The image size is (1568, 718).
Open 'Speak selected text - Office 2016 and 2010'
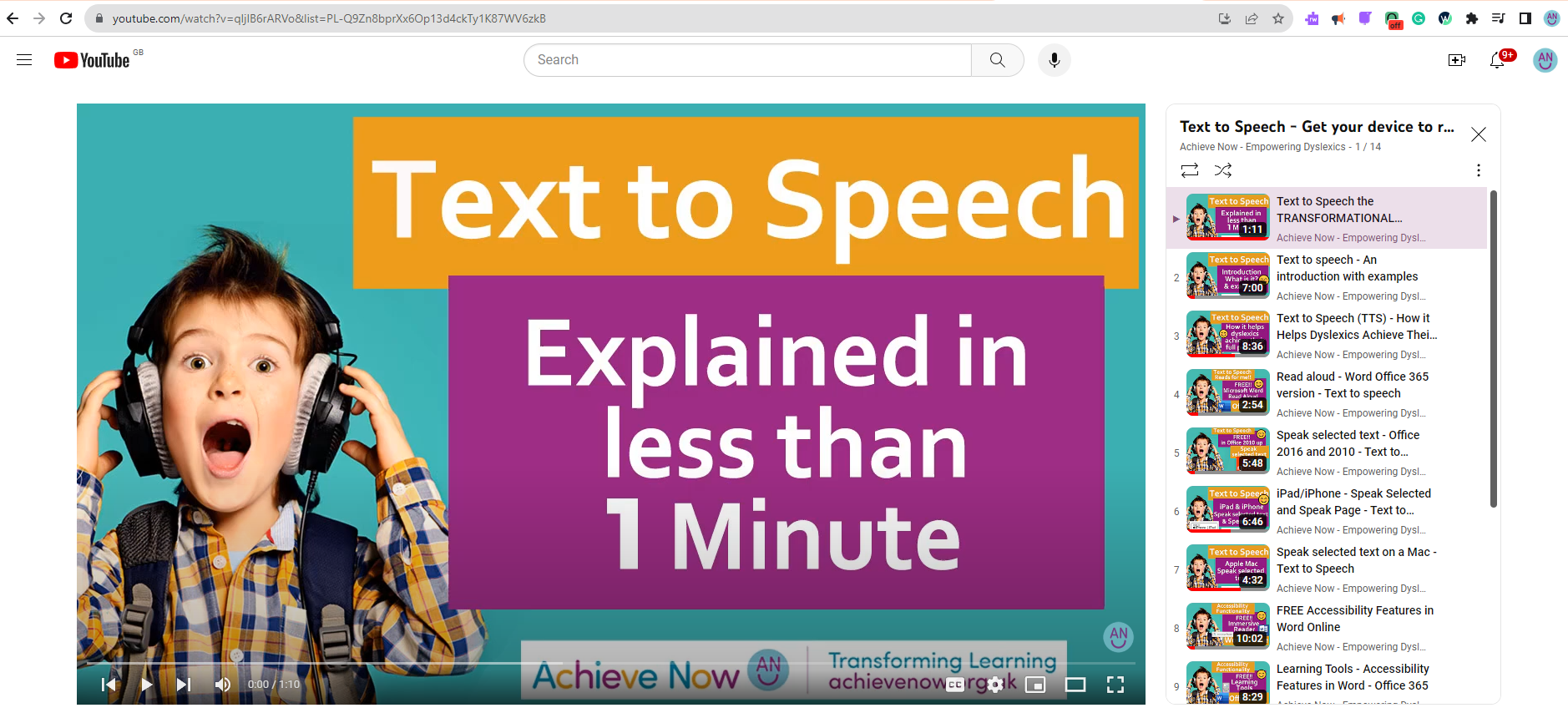1348,443
